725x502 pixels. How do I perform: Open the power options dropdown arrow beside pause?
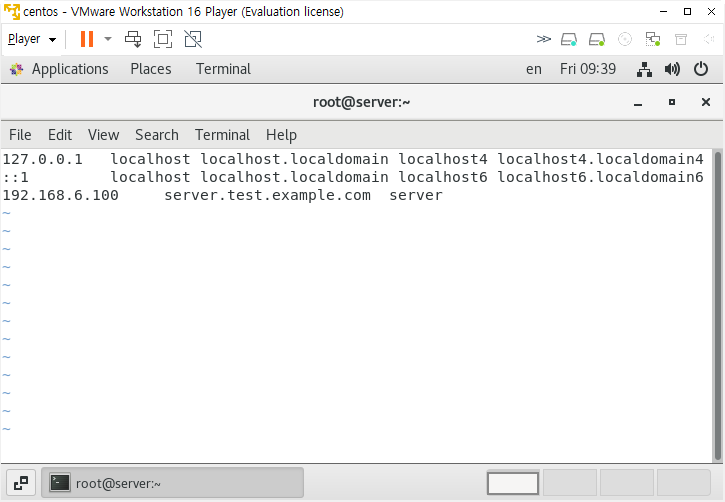[x=108, y=39]
